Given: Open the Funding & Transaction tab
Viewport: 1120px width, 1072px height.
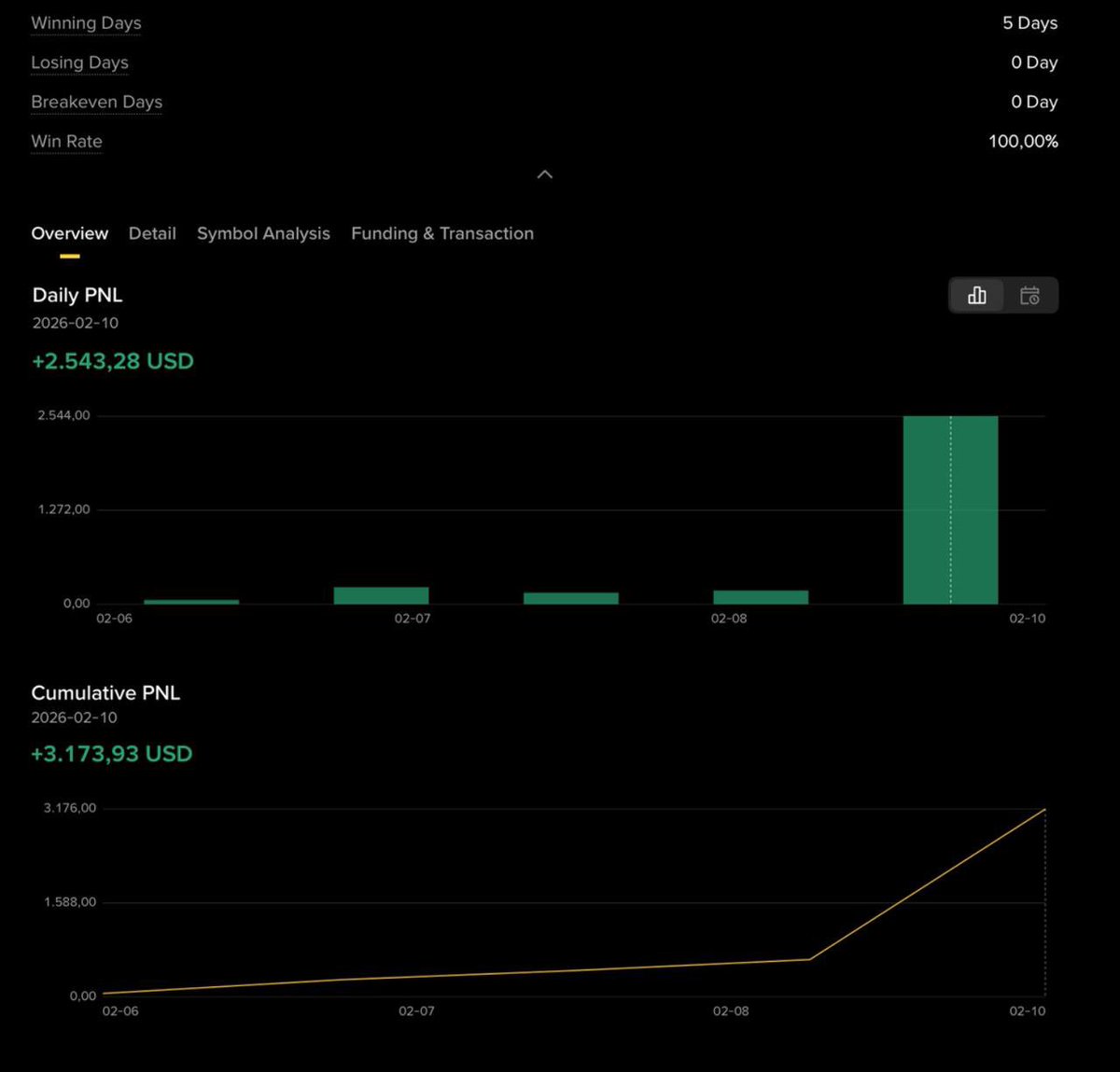Looking at the screenshot, I should [441, 233].
